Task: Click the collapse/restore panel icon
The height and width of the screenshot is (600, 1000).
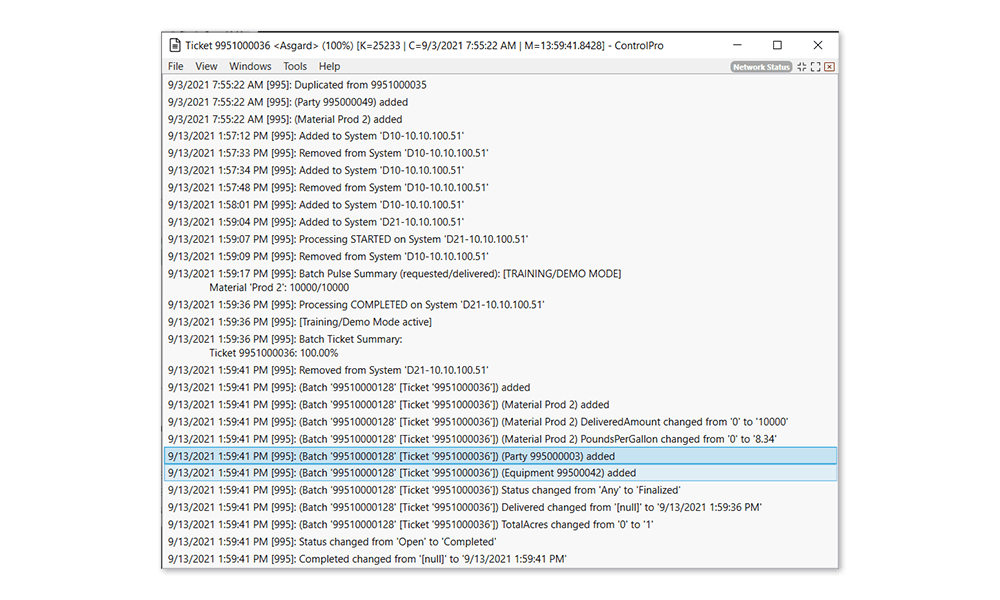Action: [x=802, y=67]
